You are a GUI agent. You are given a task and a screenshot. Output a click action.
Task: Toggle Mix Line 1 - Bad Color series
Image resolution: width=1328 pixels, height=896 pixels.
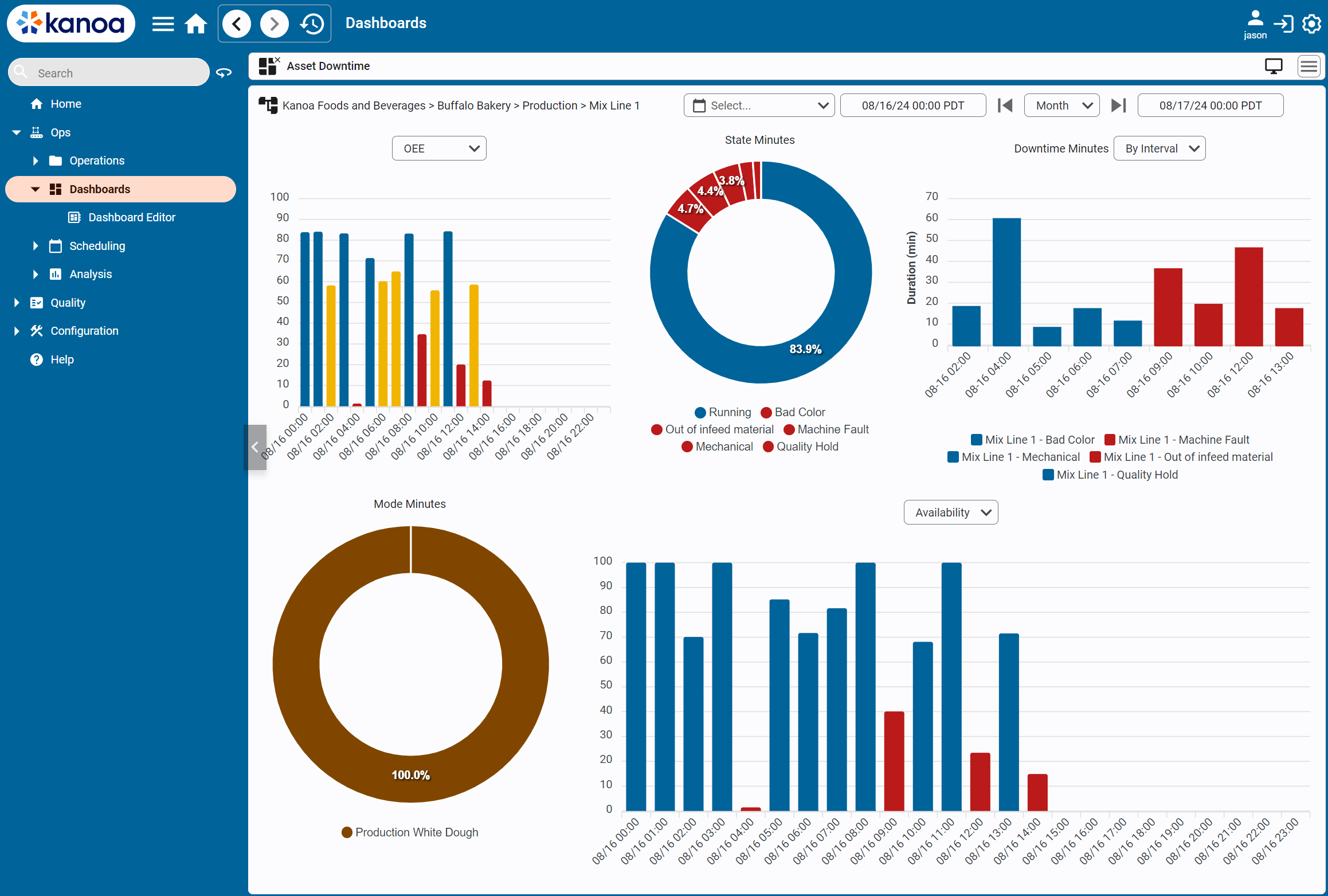pos(1033,440)
